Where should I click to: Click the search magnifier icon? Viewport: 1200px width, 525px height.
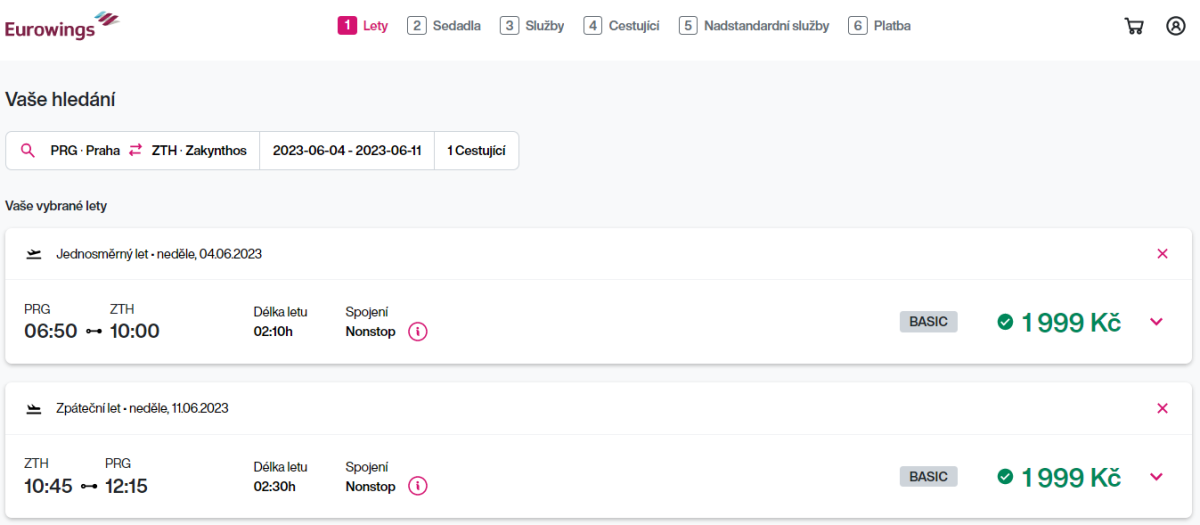coord(28,151)
